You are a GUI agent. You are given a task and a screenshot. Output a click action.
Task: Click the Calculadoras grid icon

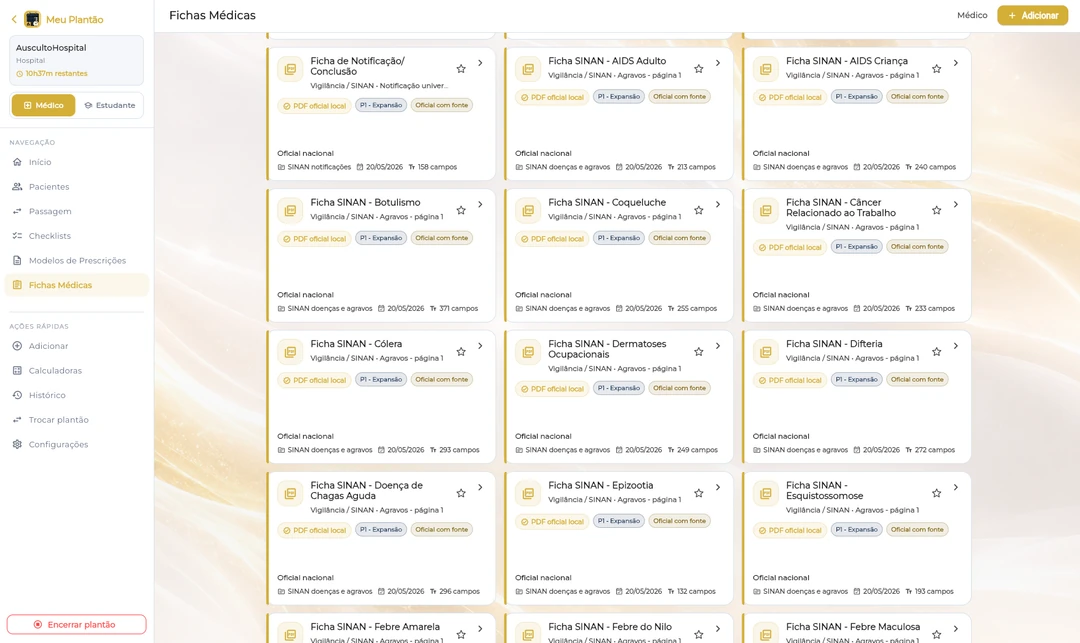pyautogui.click(x=17, y=370)
